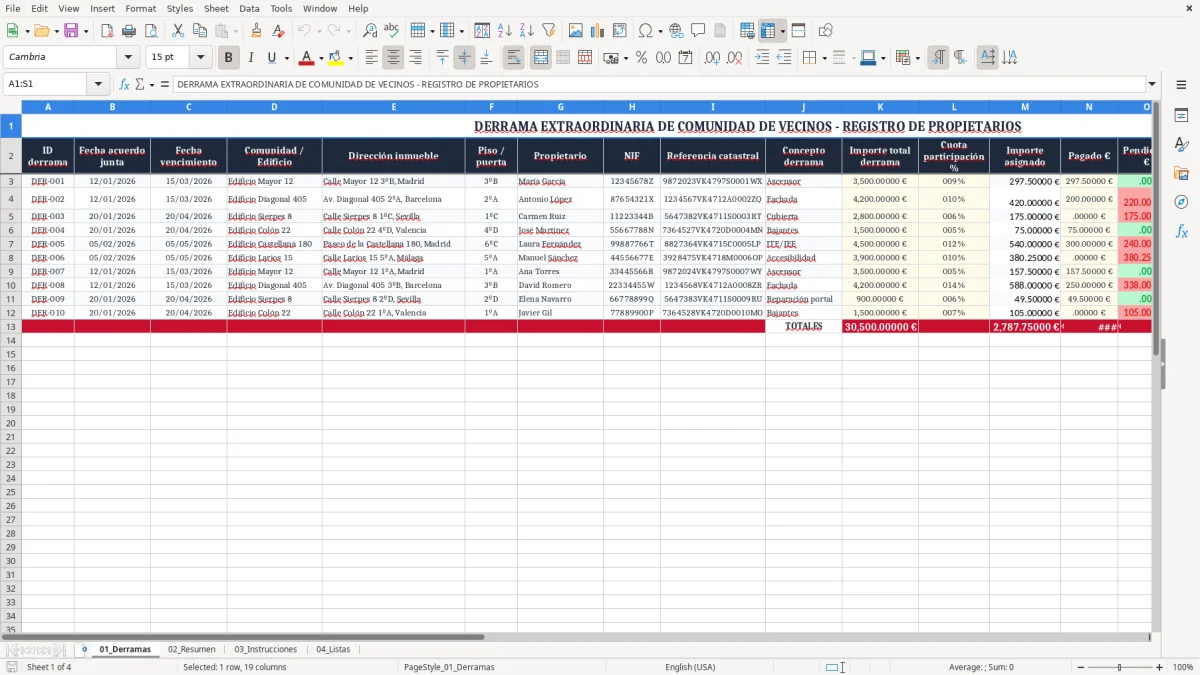Click the Save document icon
This screenshot has height=675, width=1200.
coord(71,31)
